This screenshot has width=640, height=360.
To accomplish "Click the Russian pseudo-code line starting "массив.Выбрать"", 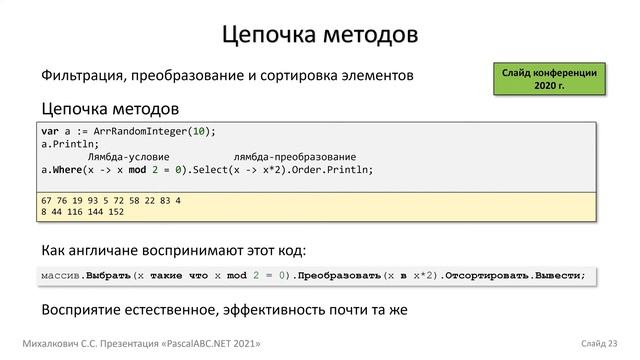I will tap(313, 276).
